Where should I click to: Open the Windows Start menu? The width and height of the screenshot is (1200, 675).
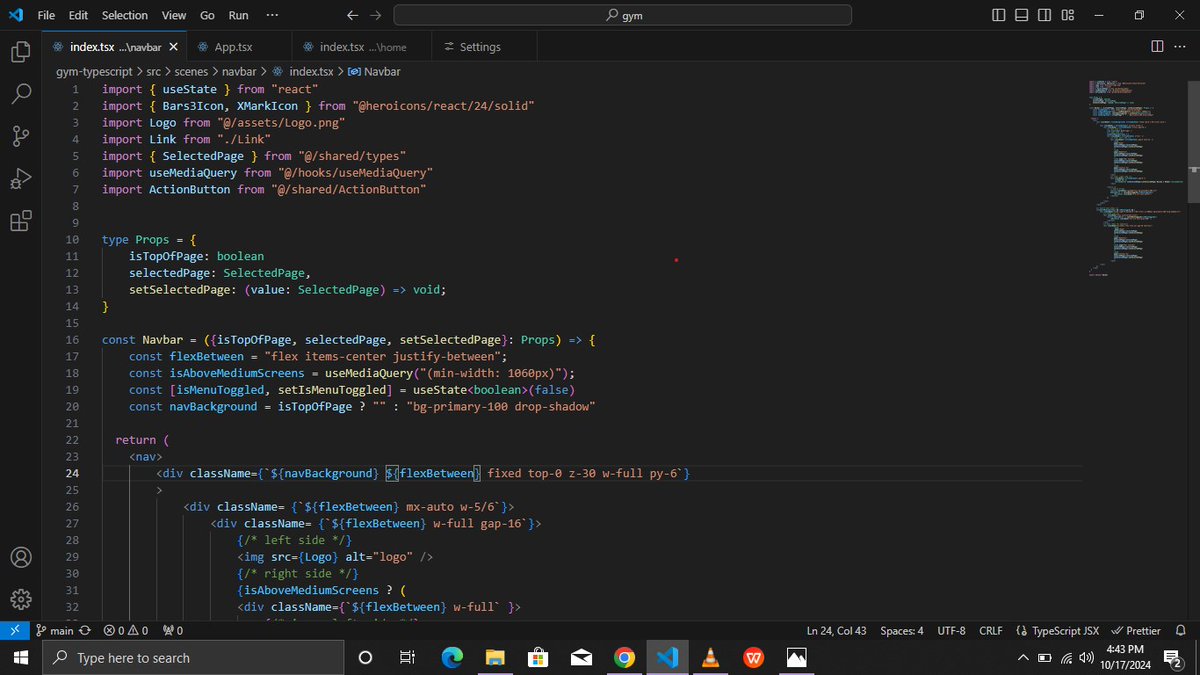pos(20,658)
